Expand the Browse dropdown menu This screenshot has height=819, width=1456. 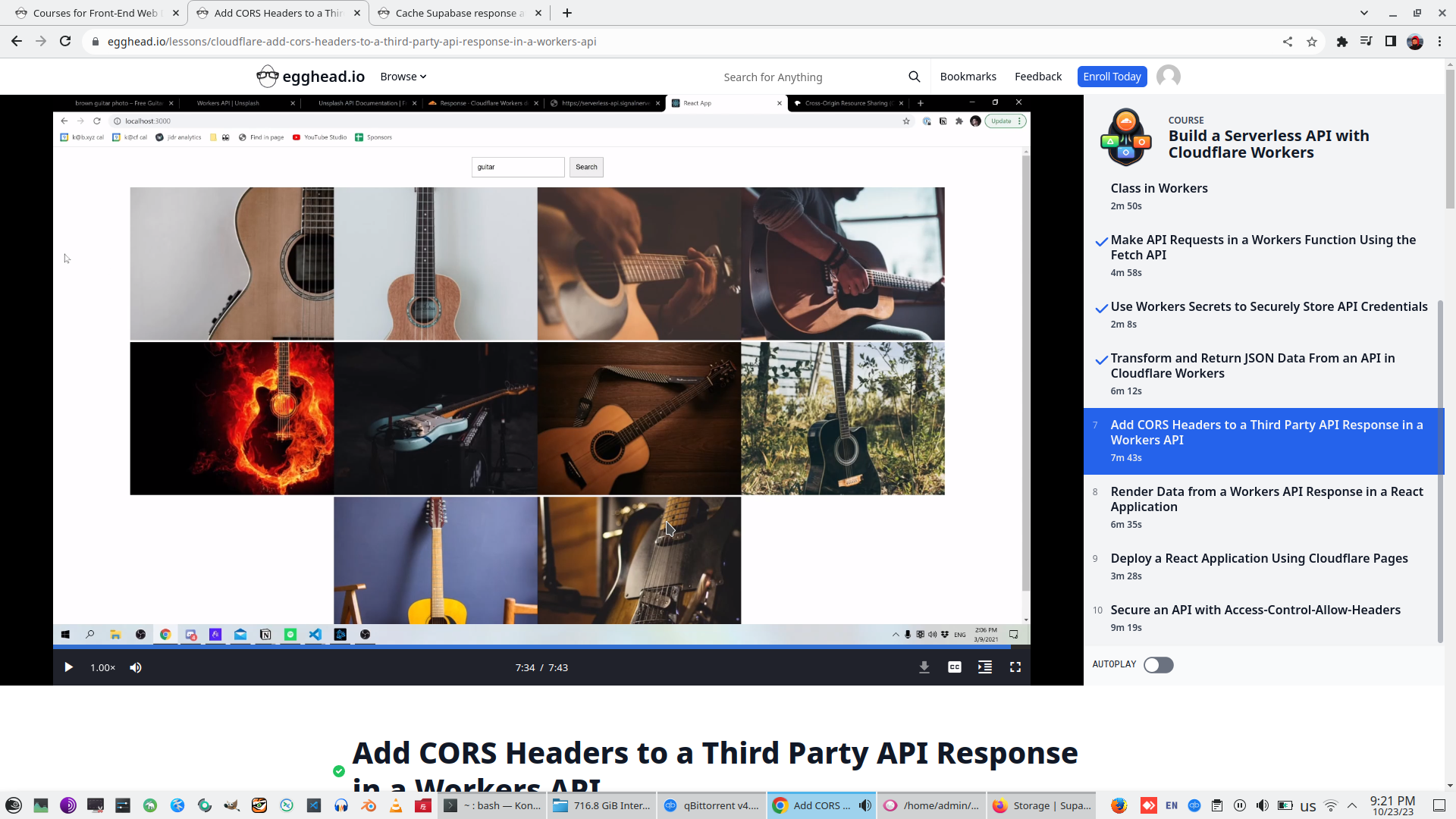click(x=403, y=77)
